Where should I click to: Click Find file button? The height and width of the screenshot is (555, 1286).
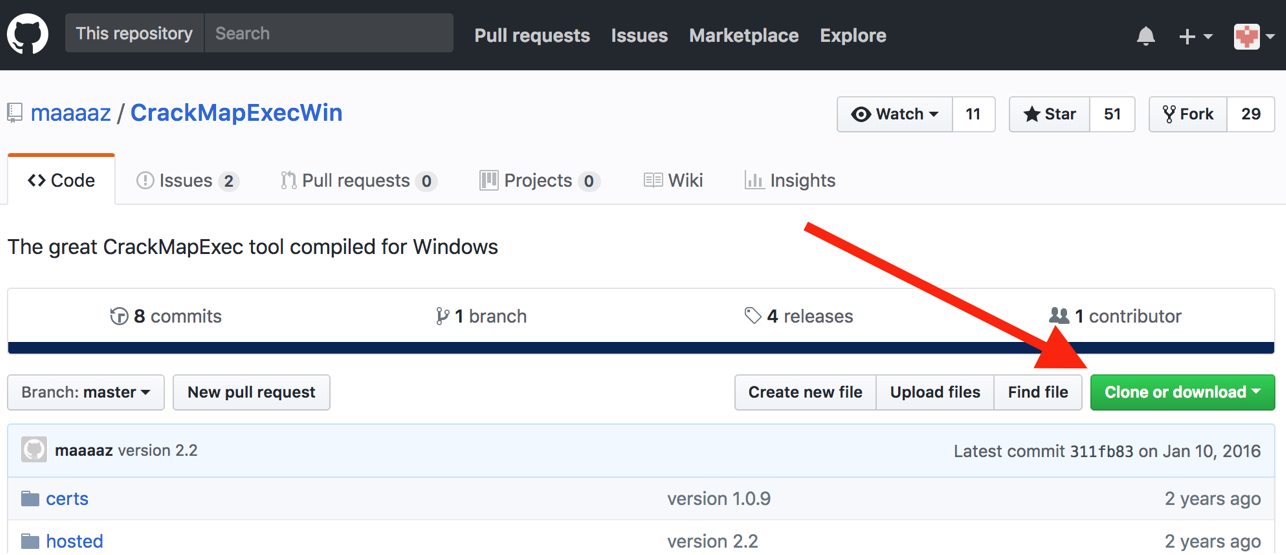click(x=1038, y=392)
